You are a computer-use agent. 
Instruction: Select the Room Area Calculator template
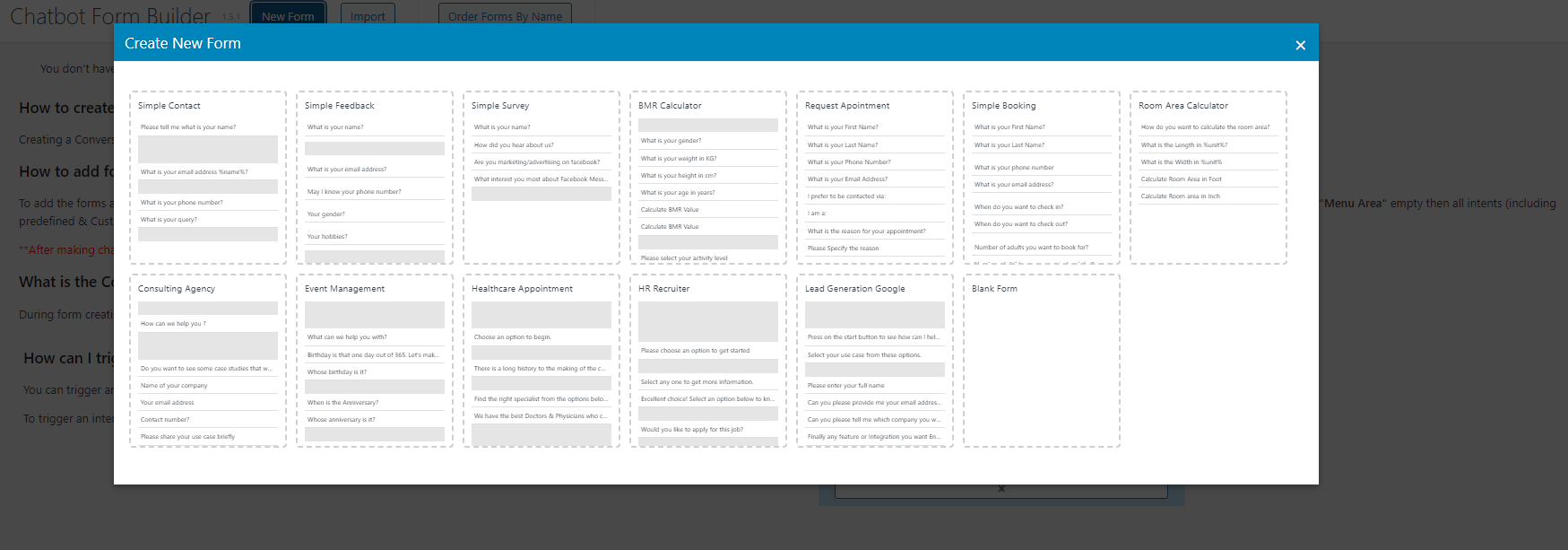pos(1208,178)
